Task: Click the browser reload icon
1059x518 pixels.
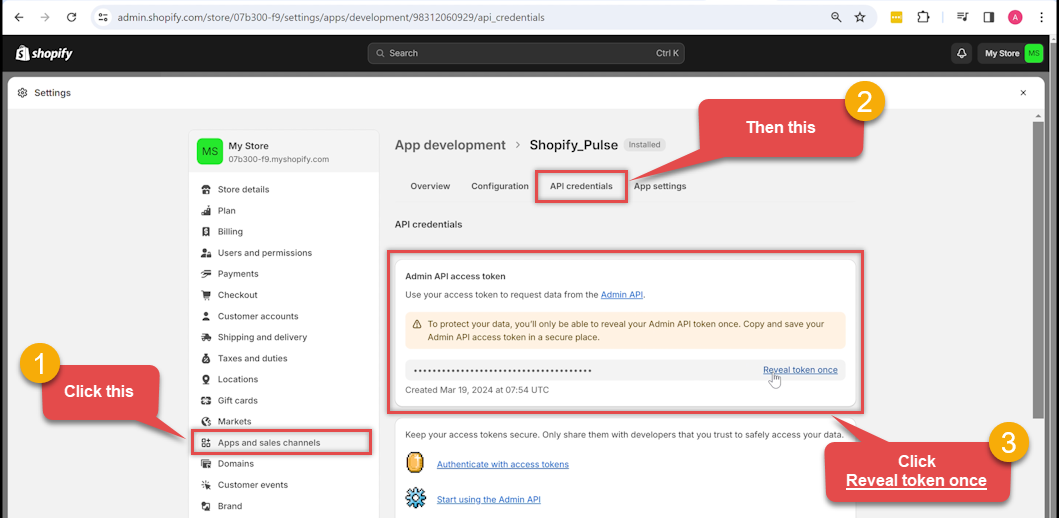Action: click(71, 17)
